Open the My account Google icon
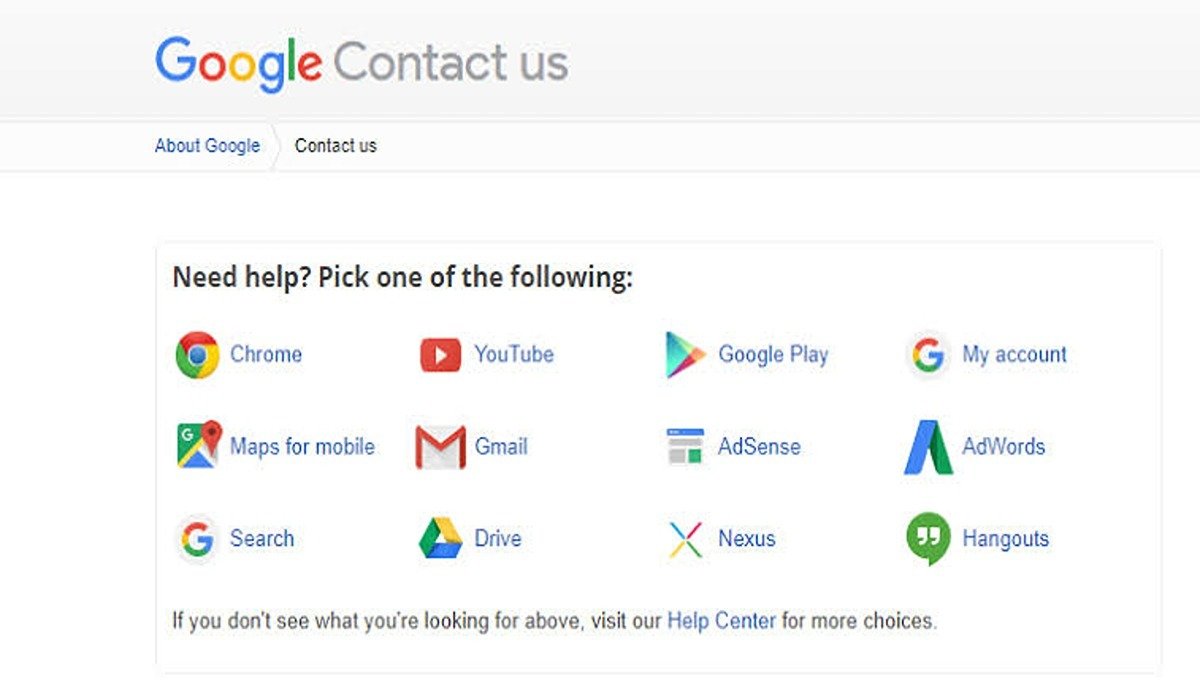 928,355
